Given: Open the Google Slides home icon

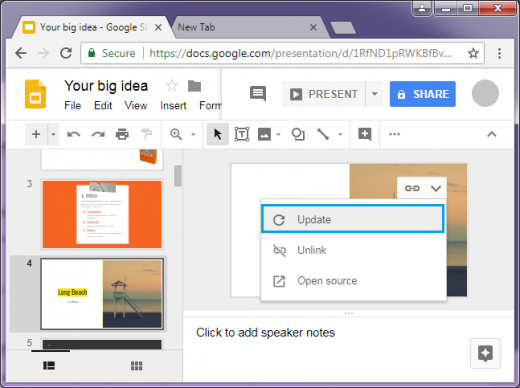Looking at the screenshot, I should 35,94.
